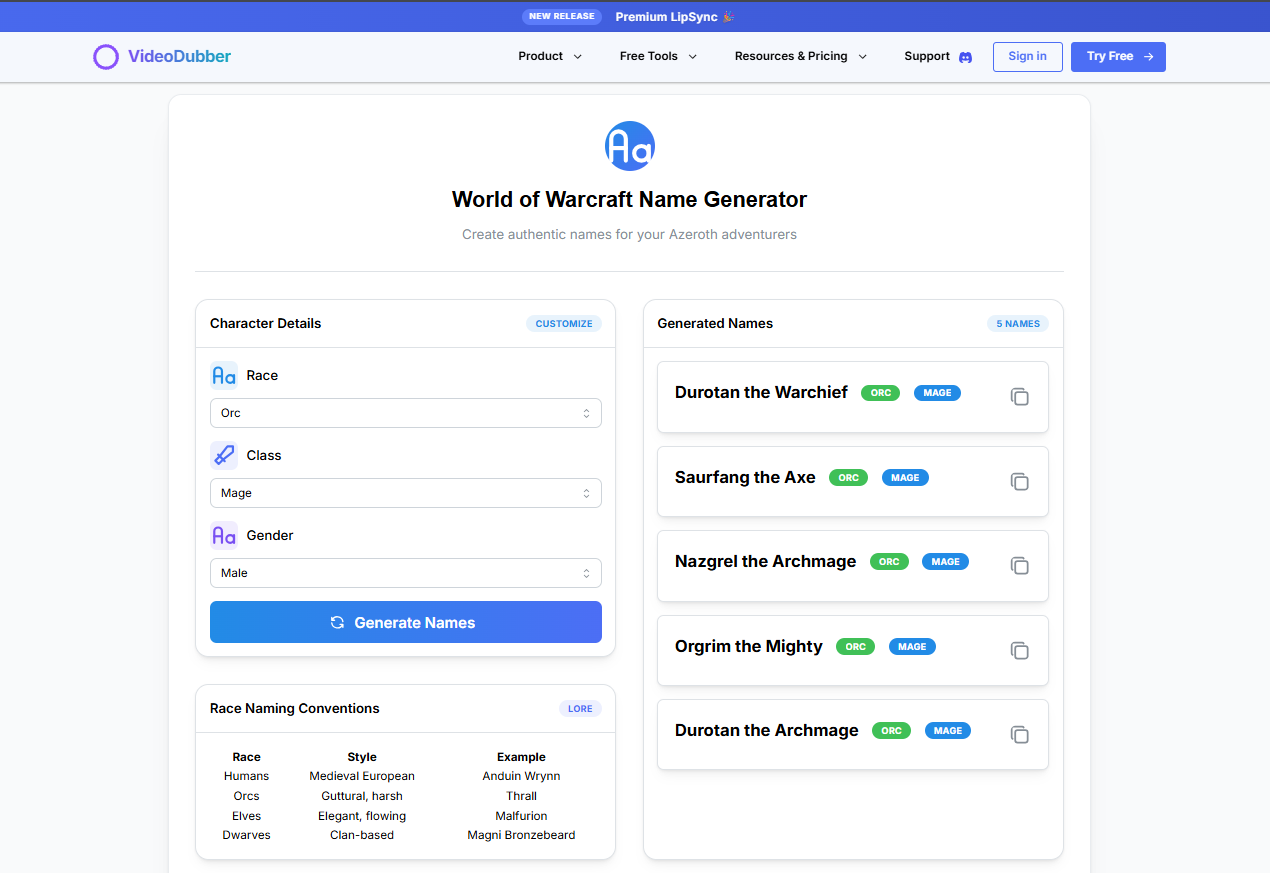
Task: Click the Character Details heading
Action: (x=266, y=323)
